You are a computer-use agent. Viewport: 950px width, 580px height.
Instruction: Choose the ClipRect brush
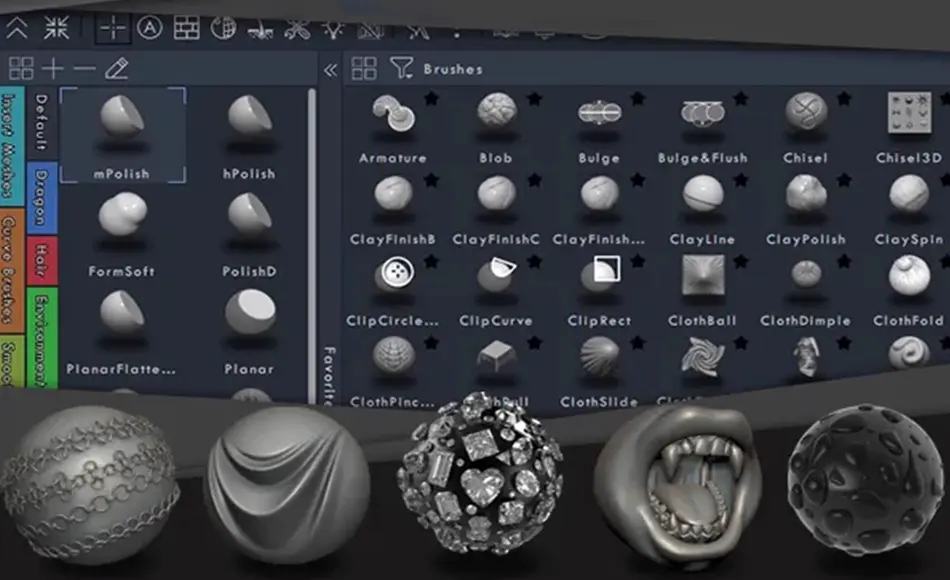599,291
